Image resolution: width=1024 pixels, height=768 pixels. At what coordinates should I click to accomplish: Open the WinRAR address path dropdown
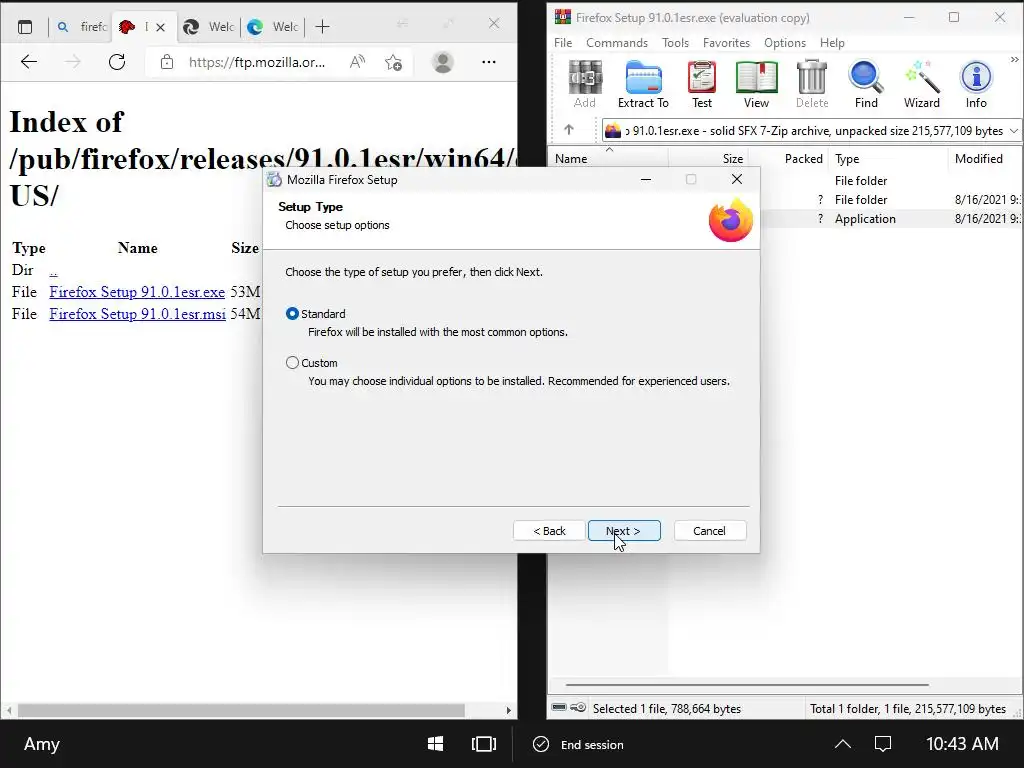point(1014,131)
